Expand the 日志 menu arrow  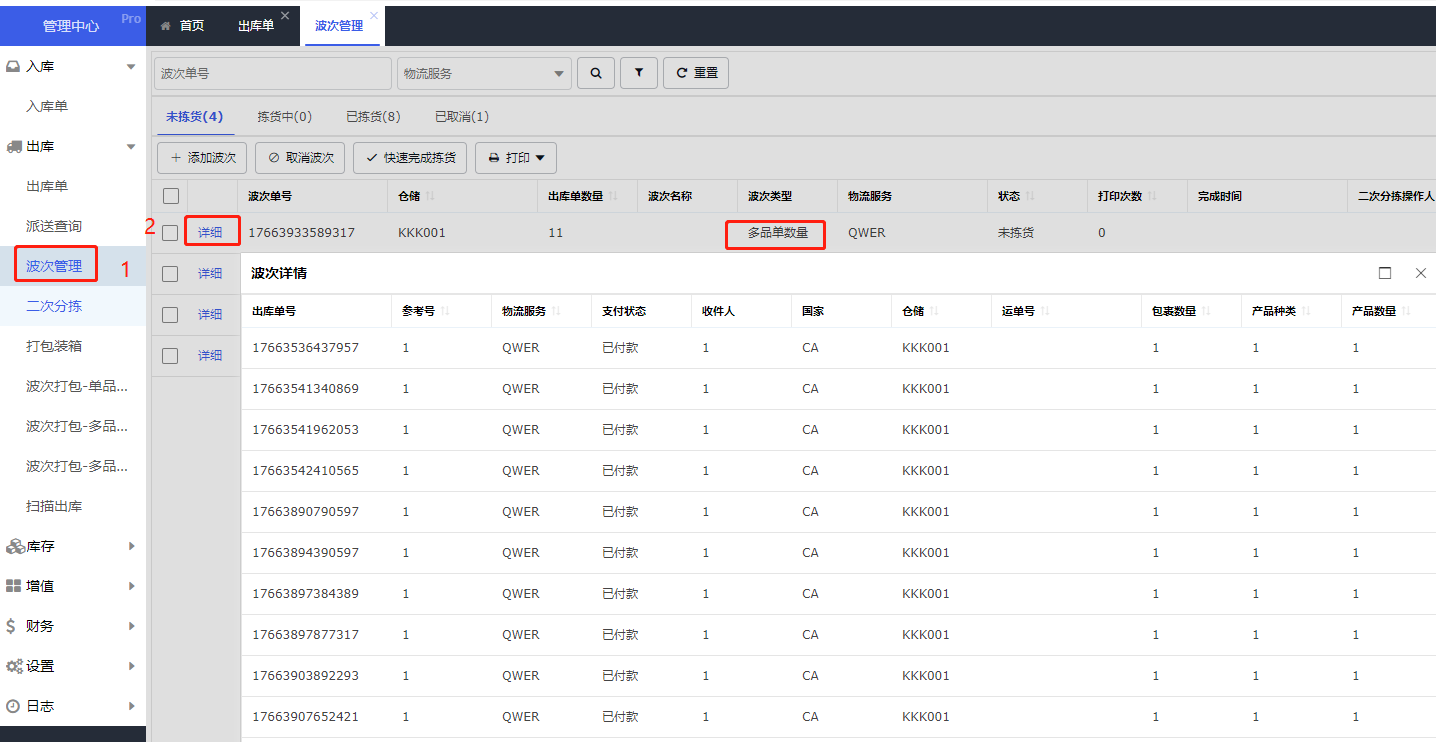pos(132,706)
